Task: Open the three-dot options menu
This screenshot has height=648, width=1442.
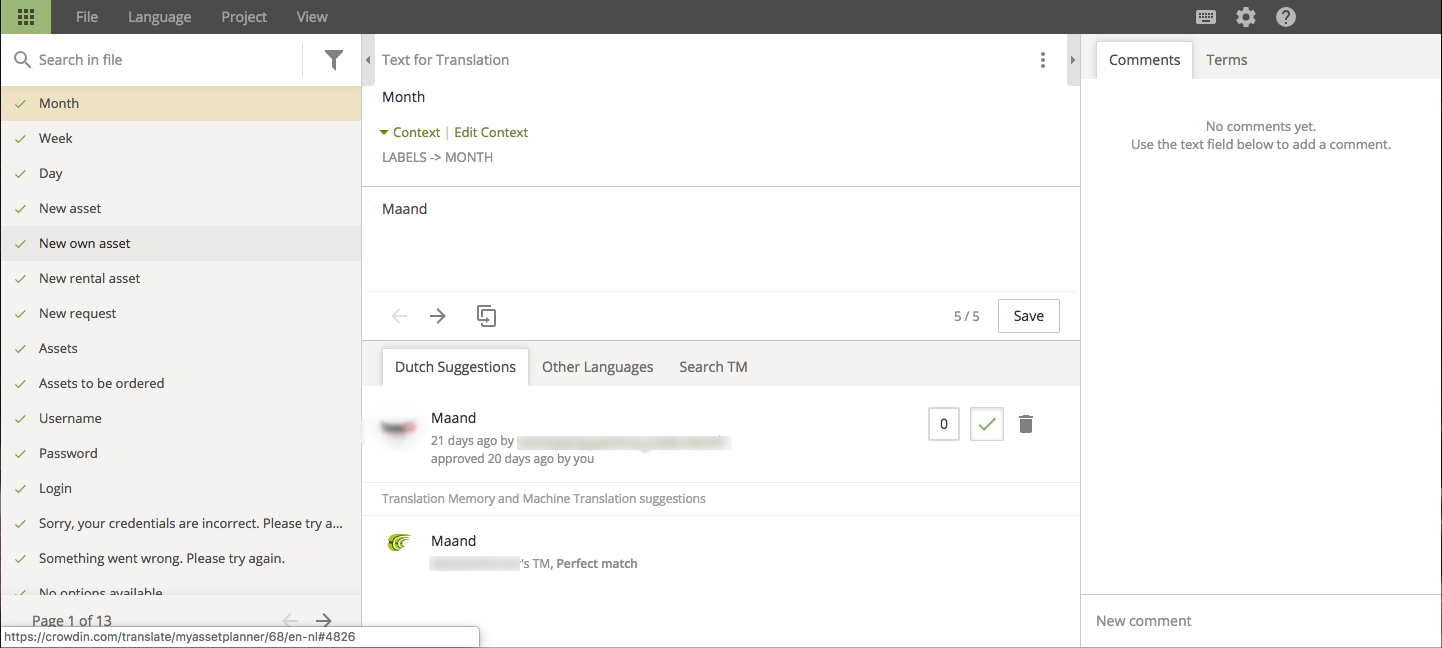Action: pyautogui.click(x=1043, y=60)
